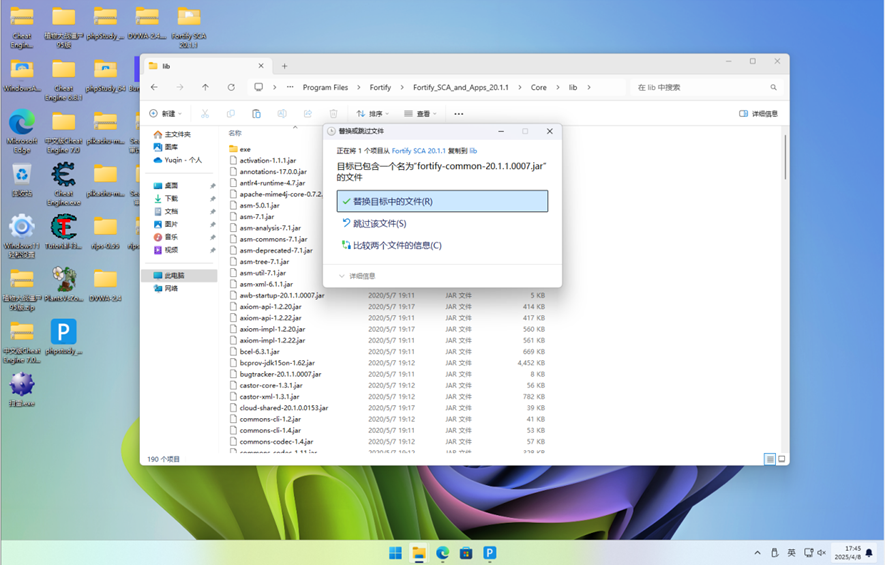Open the three-dot See more menu in the toolbar
The width and height of the screenshot is (885, 565).
(x=459, y=114)
